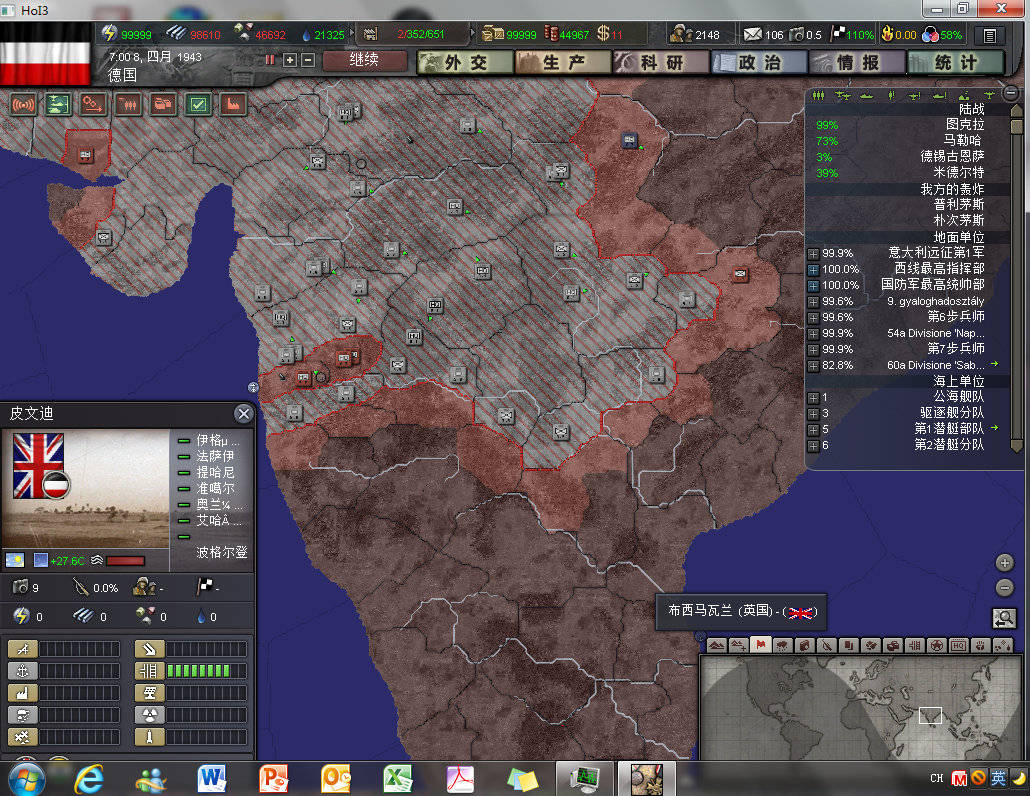Click the magnifier find-province icon
1030x796 pixels.
(x=1004, y=618)
